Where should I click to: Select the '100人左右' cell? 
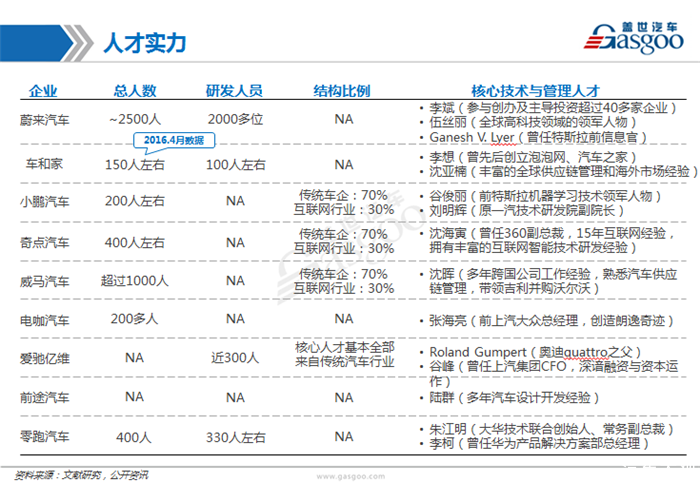coord(236,165)
